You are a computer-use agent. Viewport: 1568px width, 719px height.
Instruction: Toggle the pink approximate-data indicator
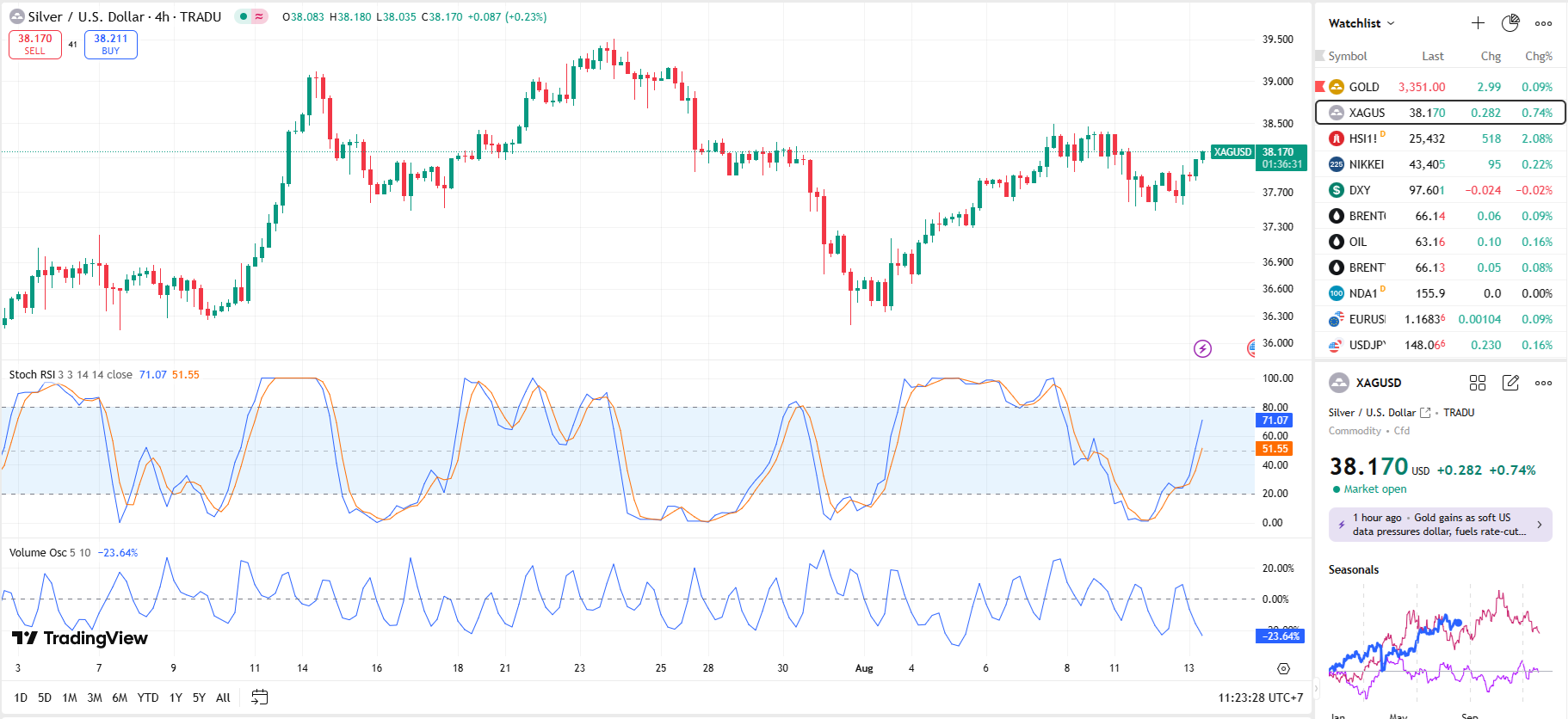[259, 16]
